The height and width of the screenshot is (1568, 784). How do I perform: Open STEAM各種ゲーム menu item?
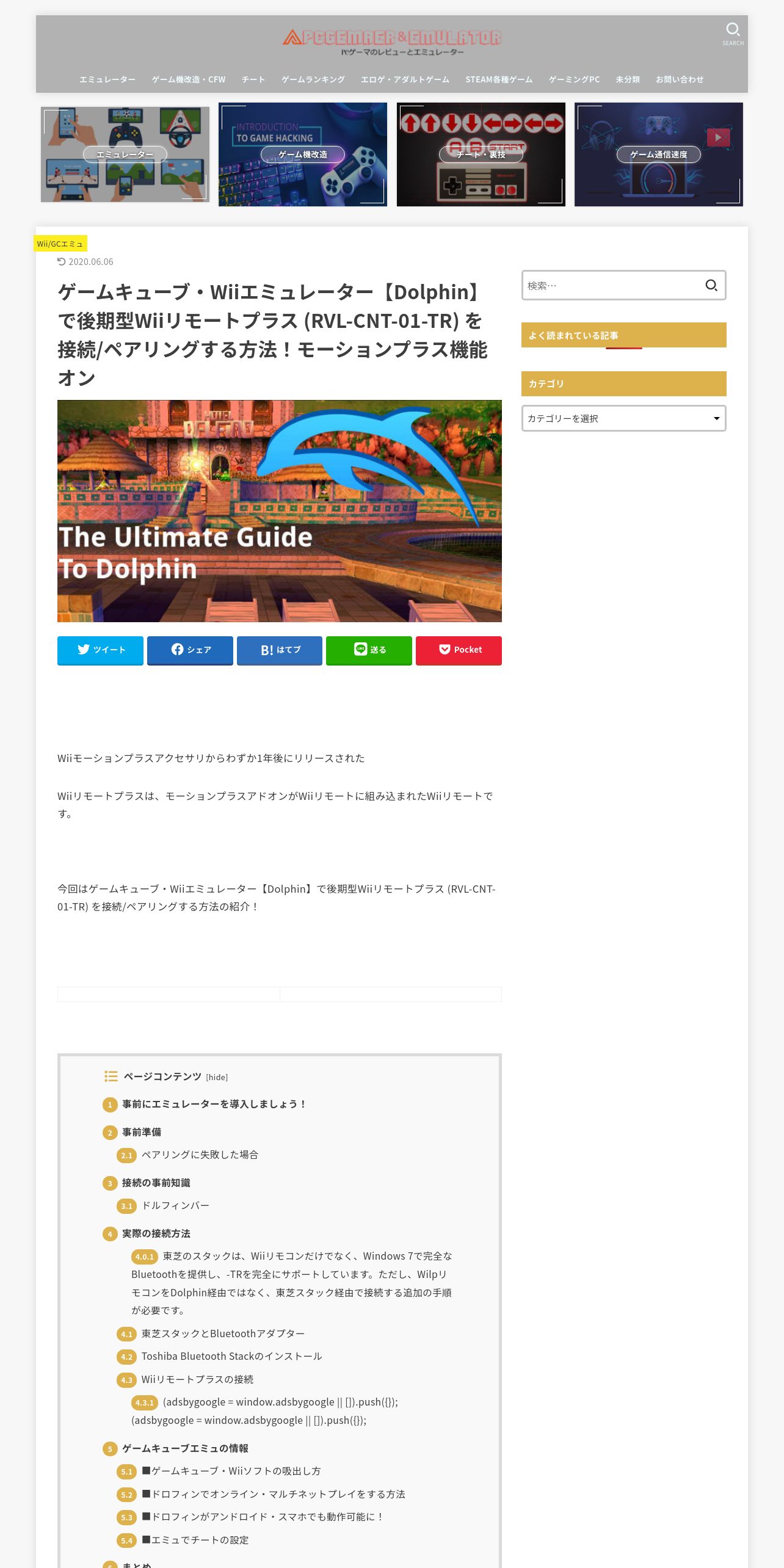tap(499, 79)
